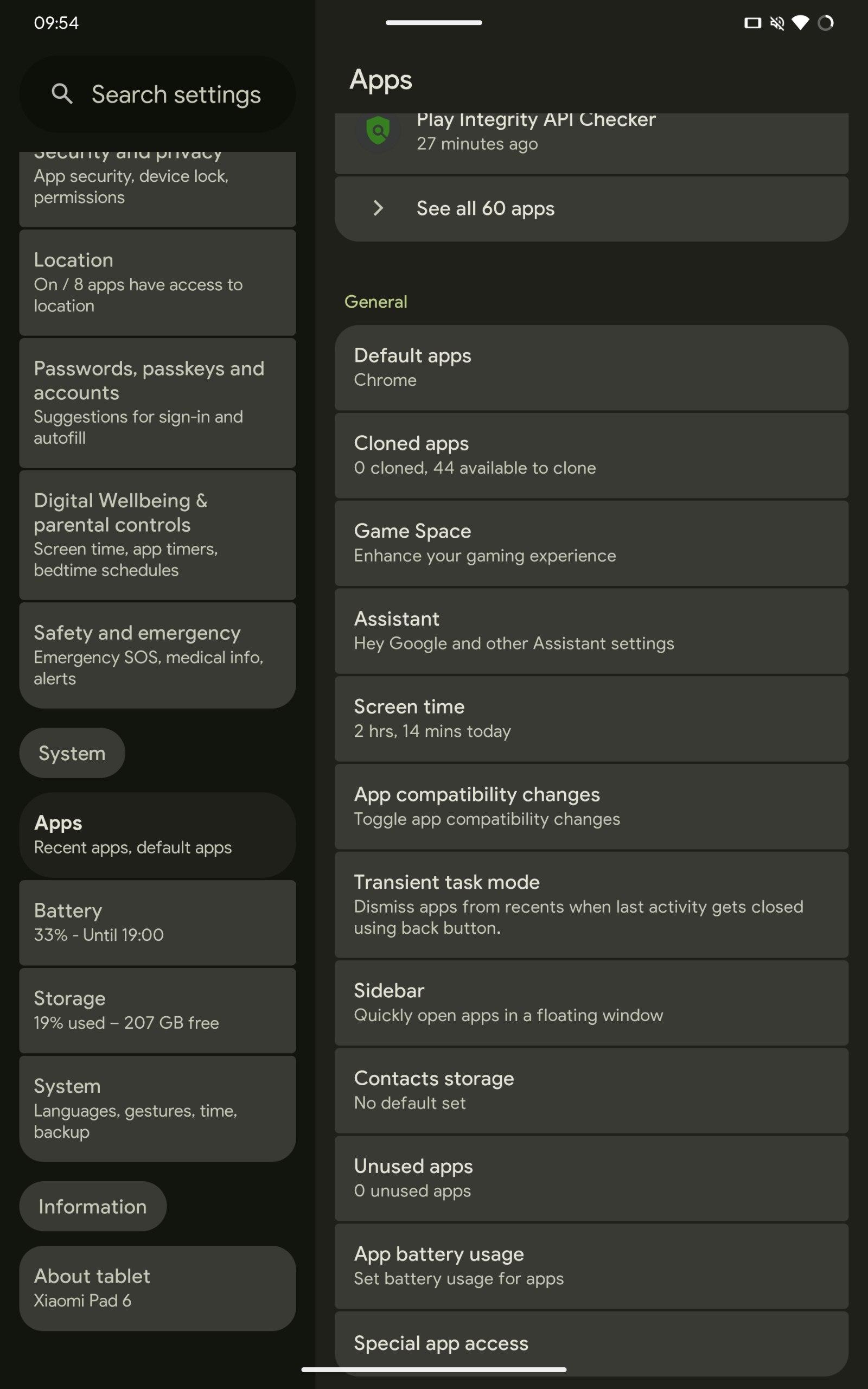Open Sidebar floating window settings
868x1389 pixels.
click(591, 1003)
